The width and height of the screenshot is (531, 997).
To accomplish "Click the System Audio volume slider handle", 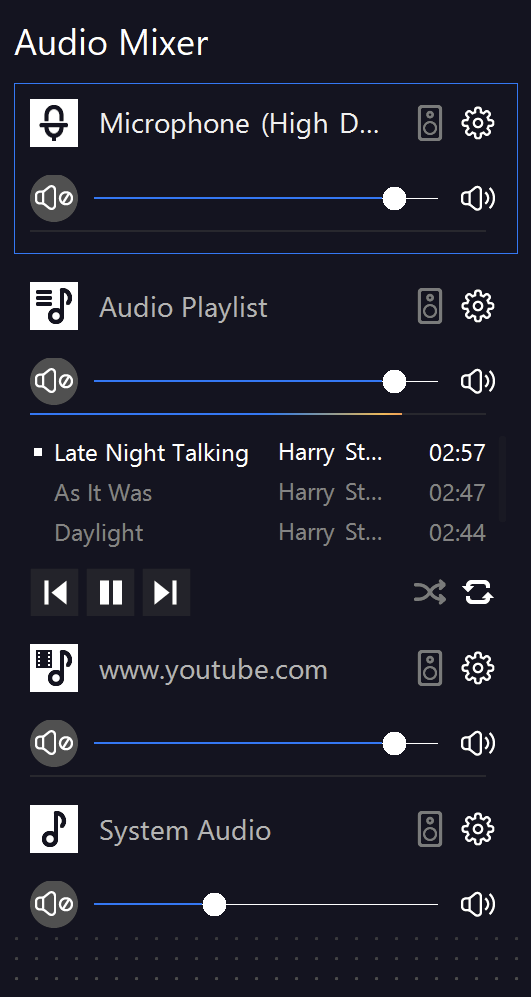I will 214,904.
